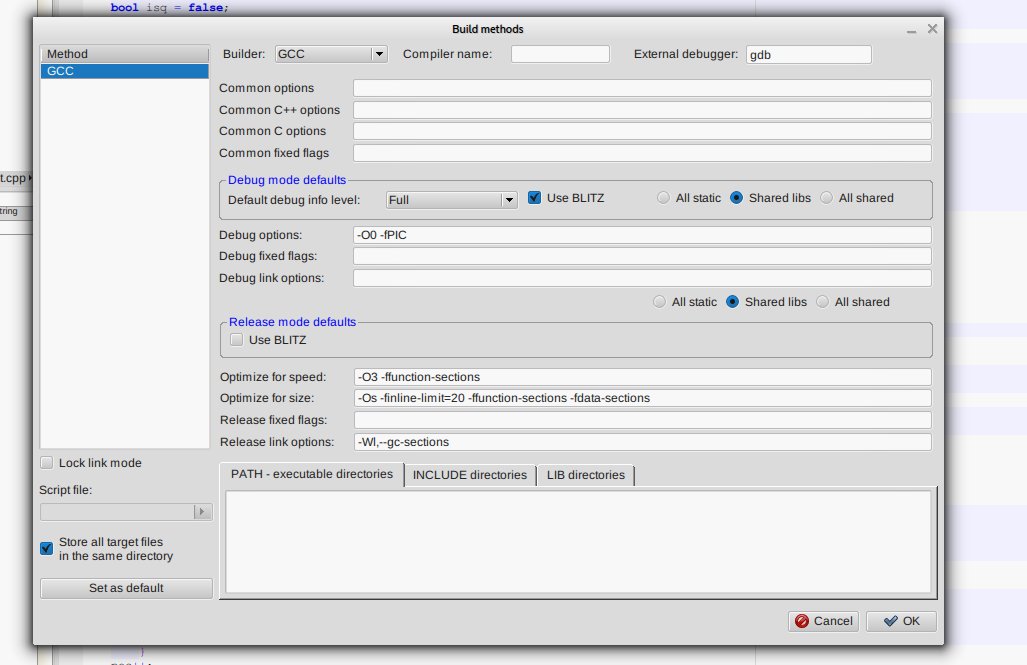Select All static for debug mode
This screenshot has height=665, width=1027.
click(663, 198)
